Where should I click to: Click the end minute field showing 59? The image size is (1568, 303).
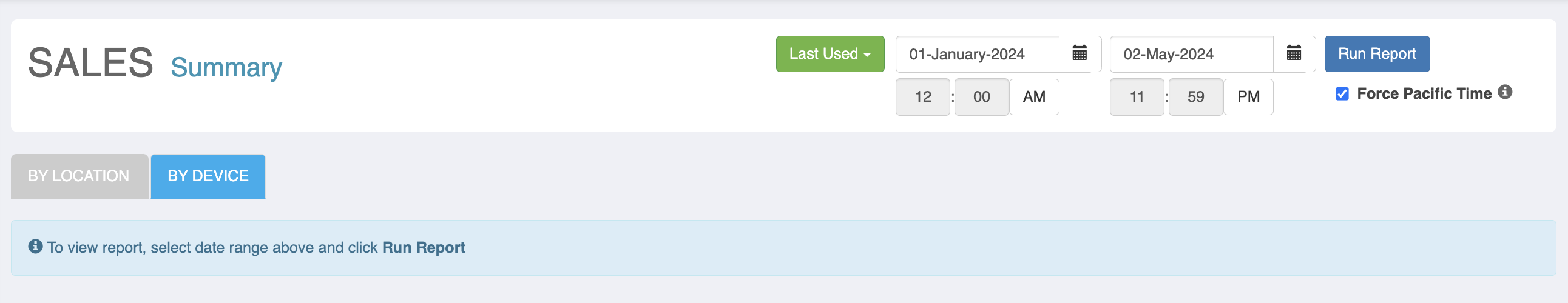coord(1195,97)
